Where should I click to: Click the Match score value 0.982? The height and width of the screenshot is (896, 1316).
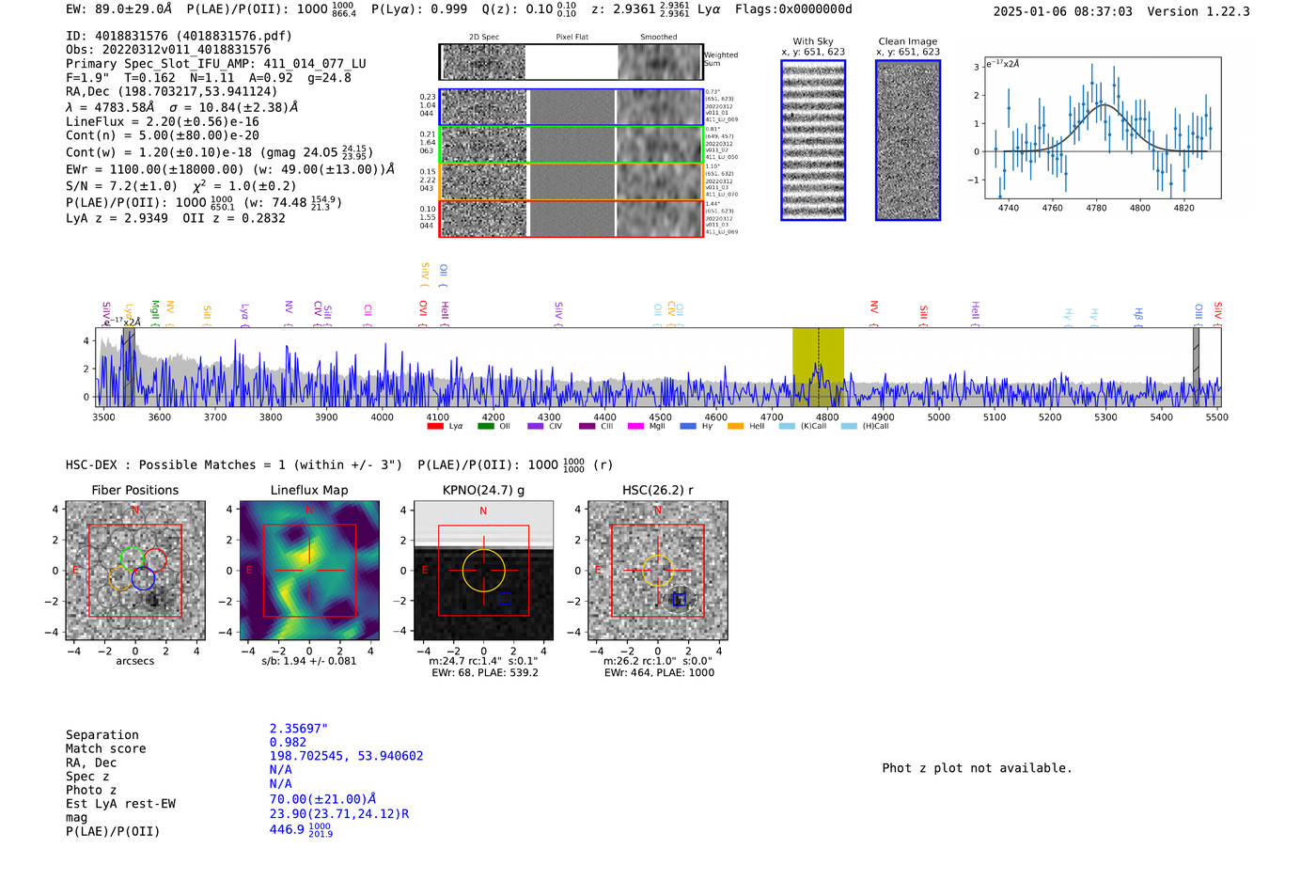point(288,743)
